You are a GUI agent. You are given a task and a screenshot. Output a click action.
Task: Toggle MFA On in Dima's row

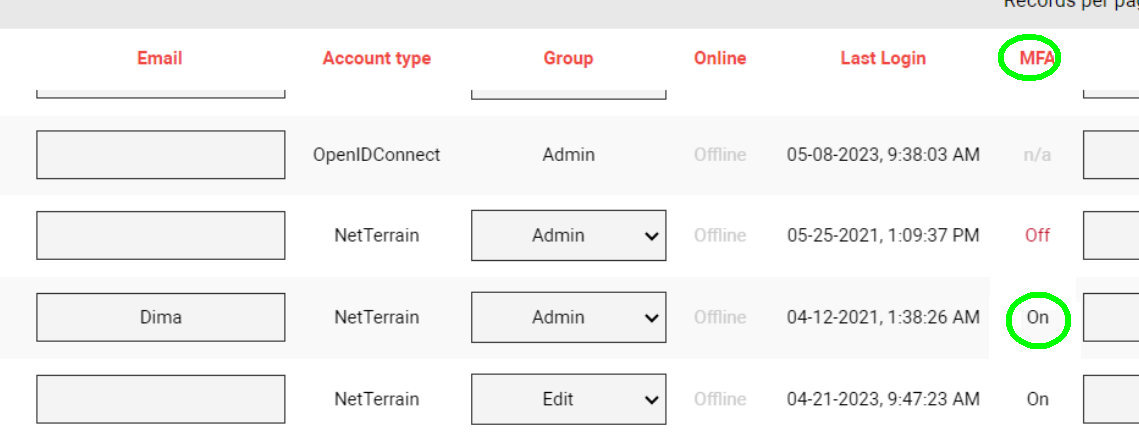pyautogui.click(x=1037, y=318)
